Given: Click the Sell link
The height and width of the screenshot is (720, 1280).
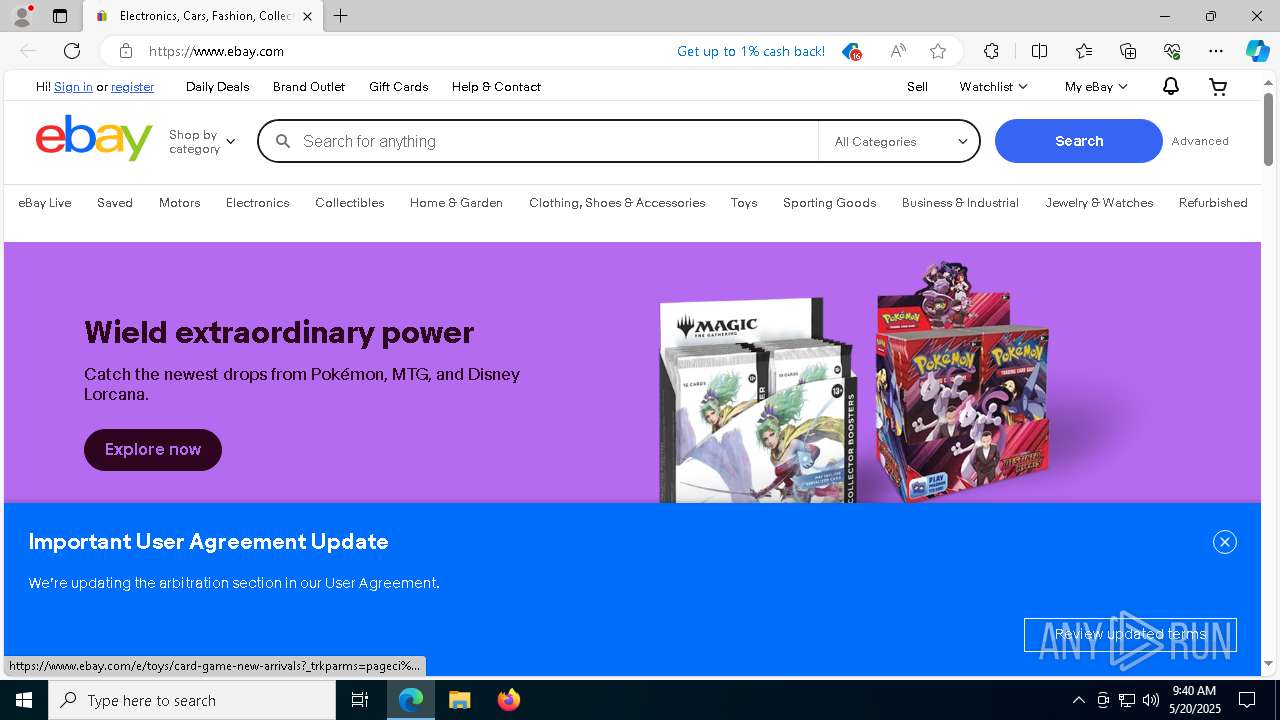Looking at the screenshot, I should coord(917,87).
